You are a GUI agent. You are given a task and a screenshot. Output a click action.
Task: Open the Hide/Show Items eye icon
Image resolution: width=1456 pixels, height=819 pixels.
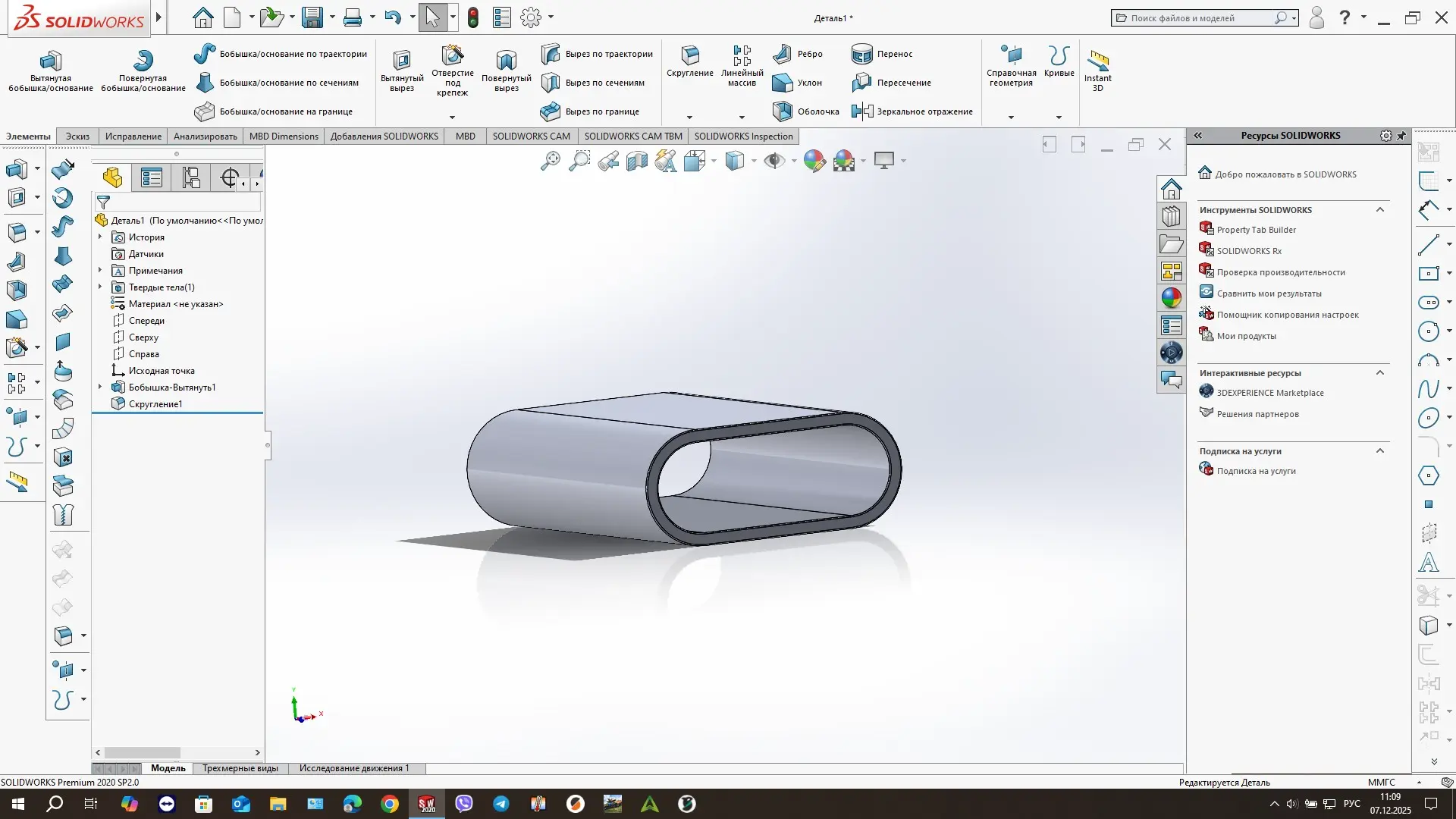(774, 161)
